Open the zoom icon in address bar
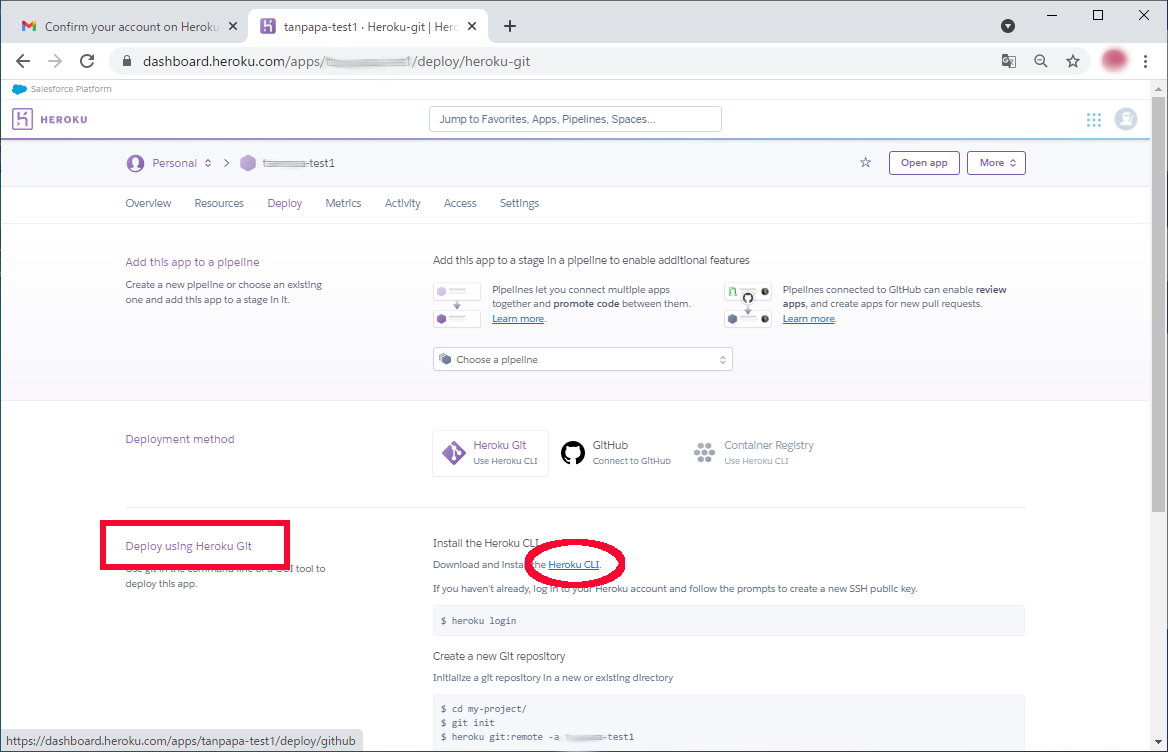 pyautogui.click(x=1041, y=61)
